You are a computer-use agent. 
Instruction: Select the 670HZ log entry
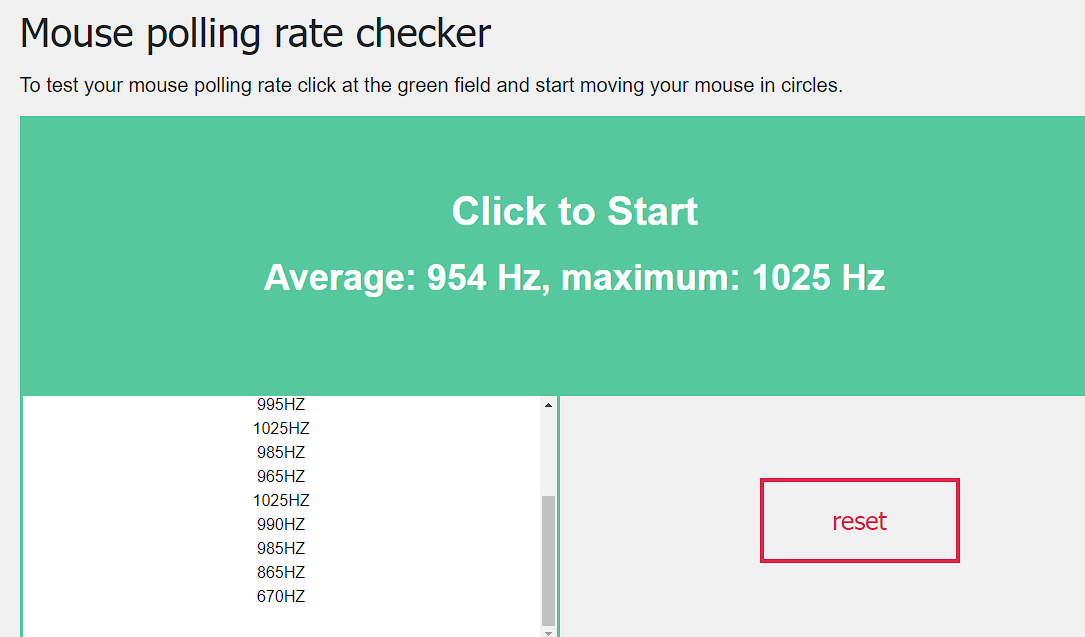pyautogui.click(x=281, y=596)
